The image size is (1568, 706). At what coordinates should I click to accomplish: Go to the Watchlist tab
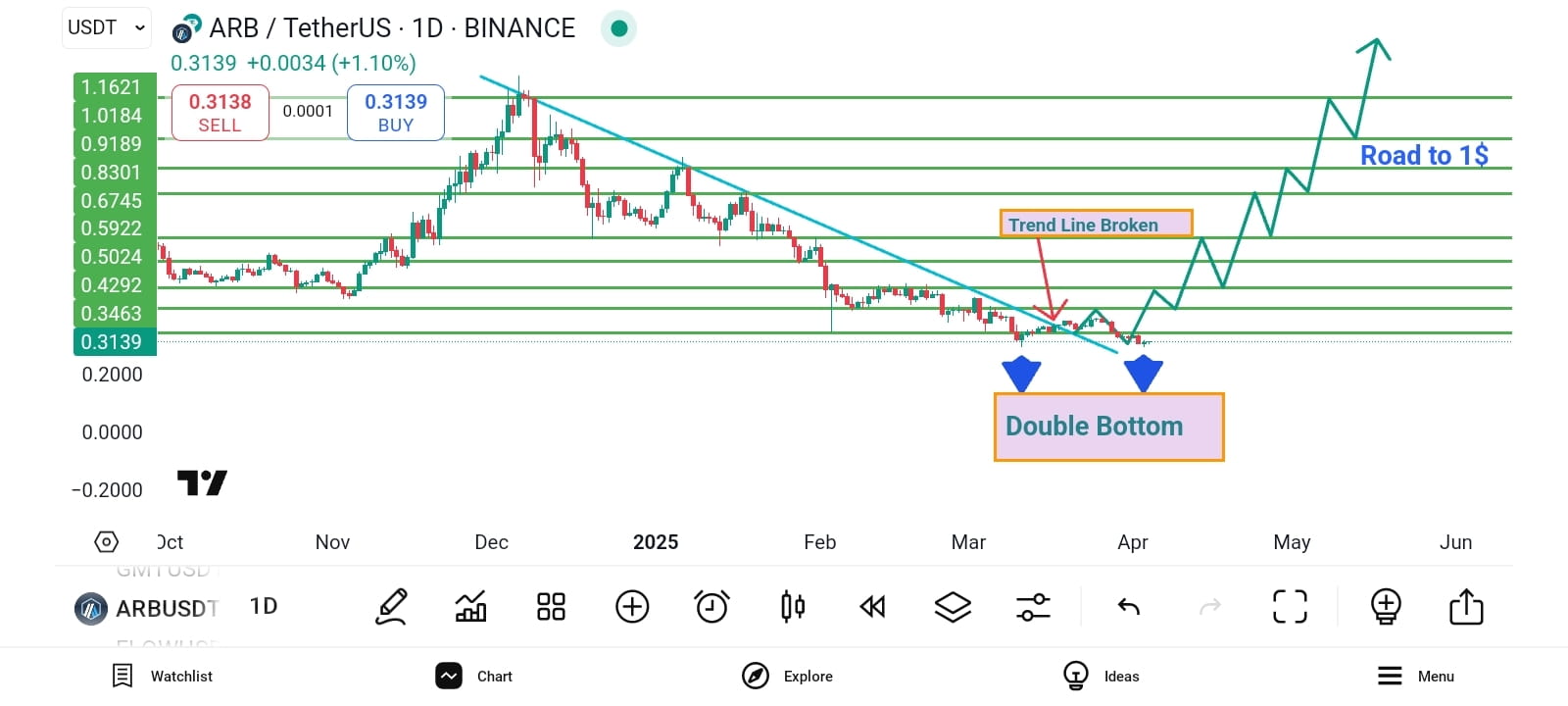click(x=163, y=676)
